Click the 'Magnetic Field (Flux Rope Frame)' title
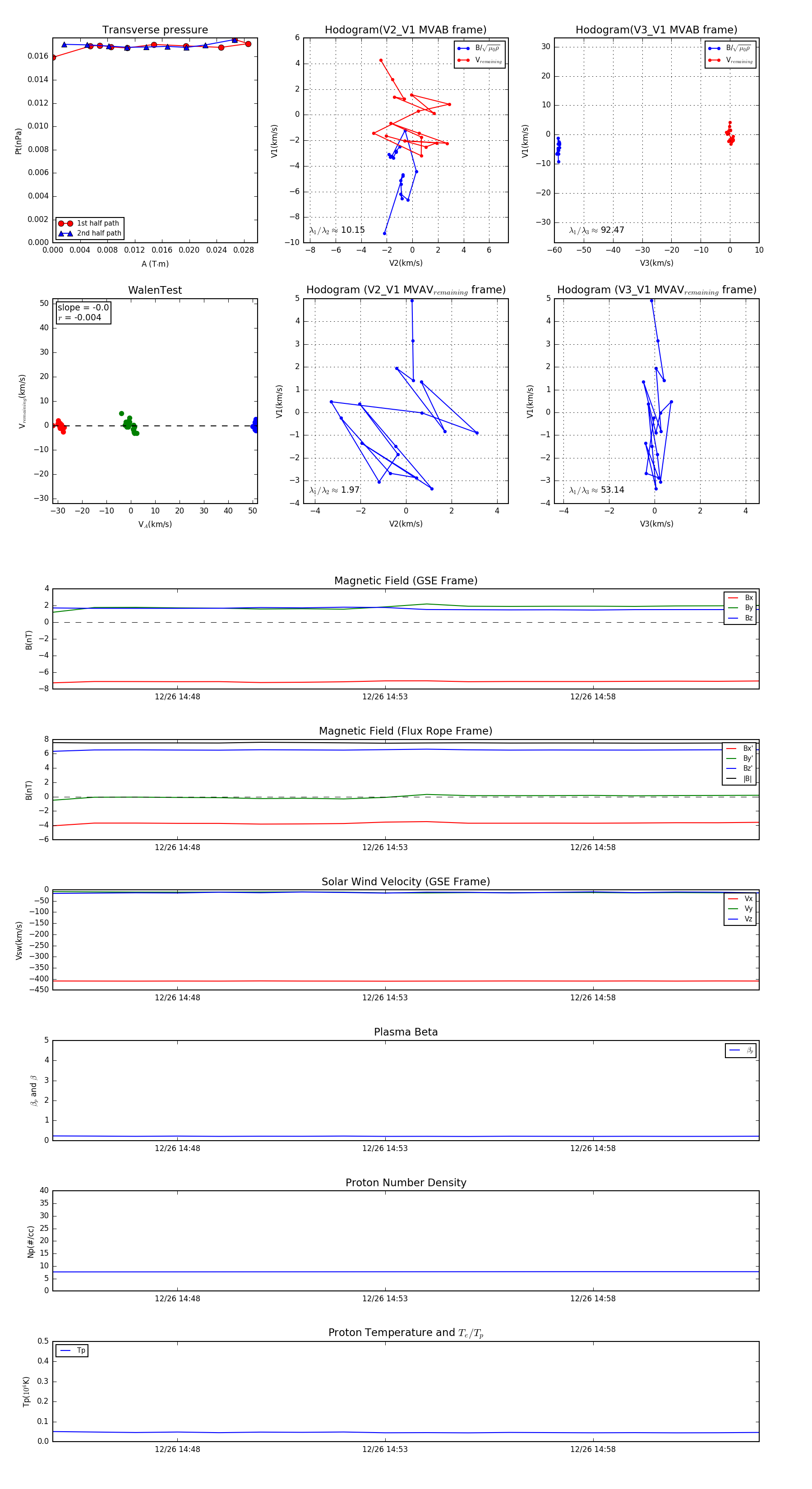 (406, 731)
